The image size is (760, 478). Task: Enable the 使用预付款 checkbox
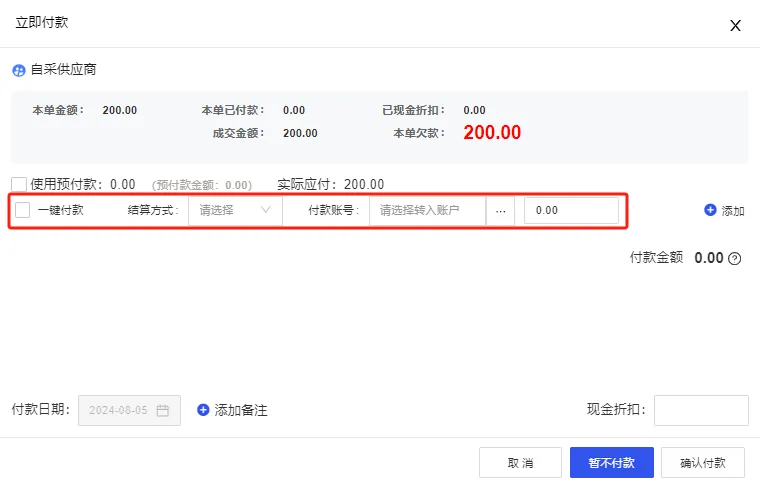tap(19, 184)
